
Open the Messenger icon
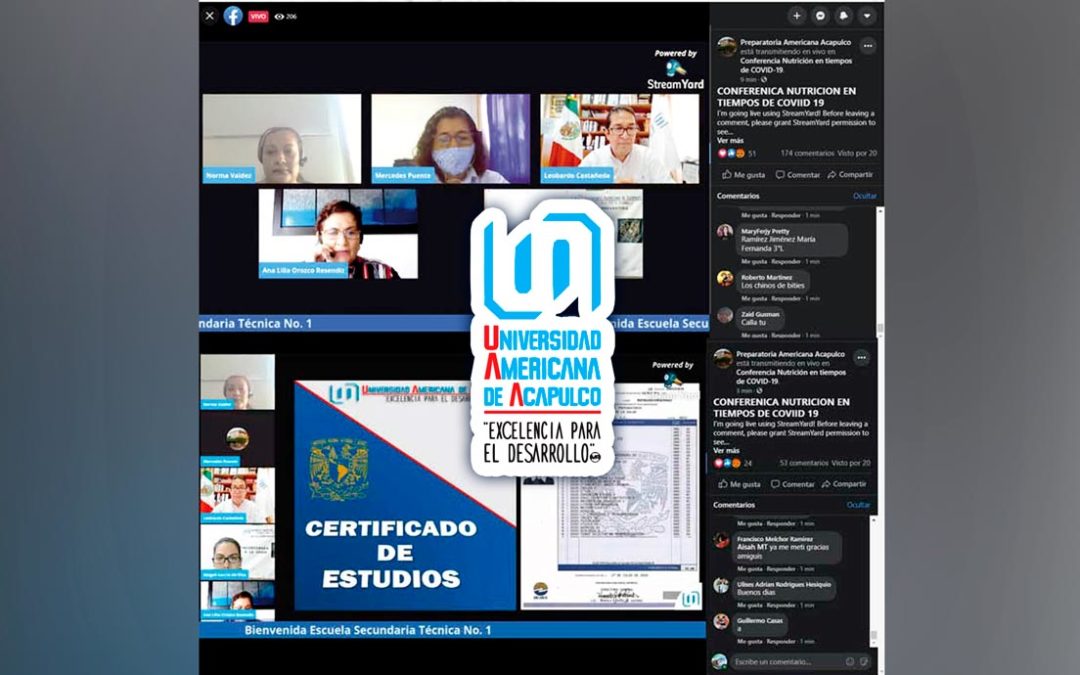(x=820, y=16)
